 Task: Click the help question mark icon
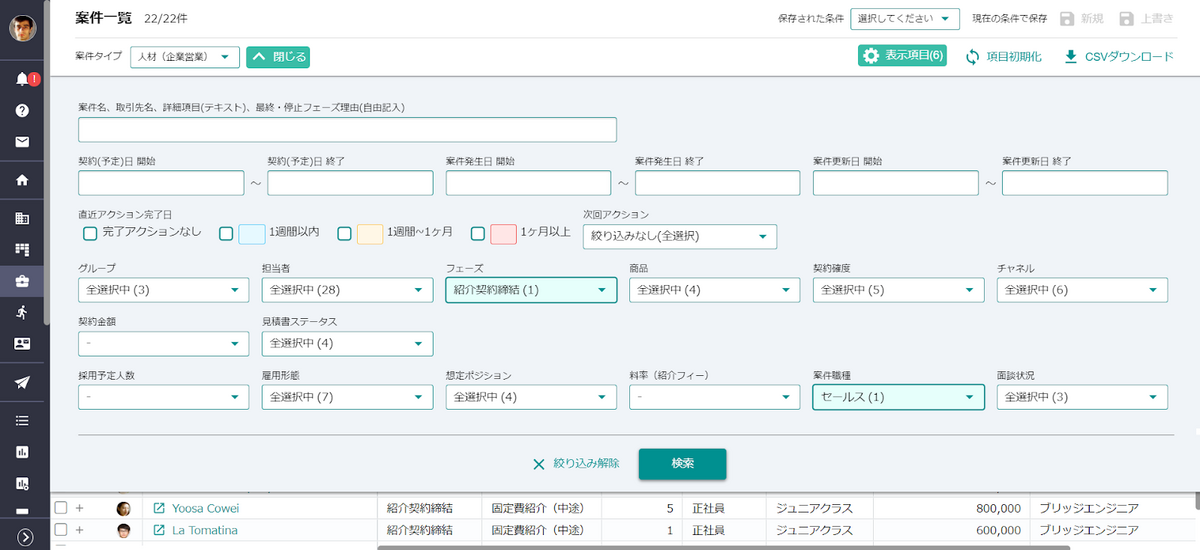click(x=22, y=110)
